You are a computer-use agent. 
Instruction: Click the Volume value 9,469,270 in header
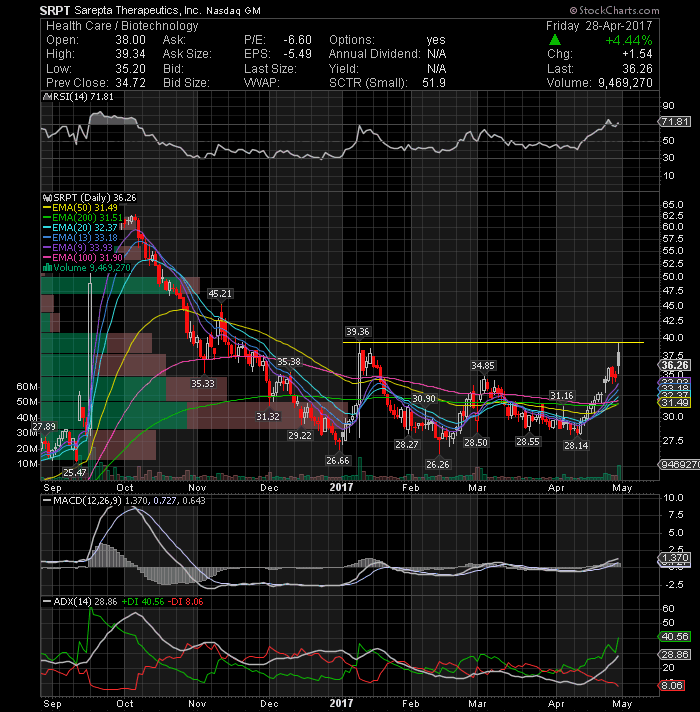625,83
